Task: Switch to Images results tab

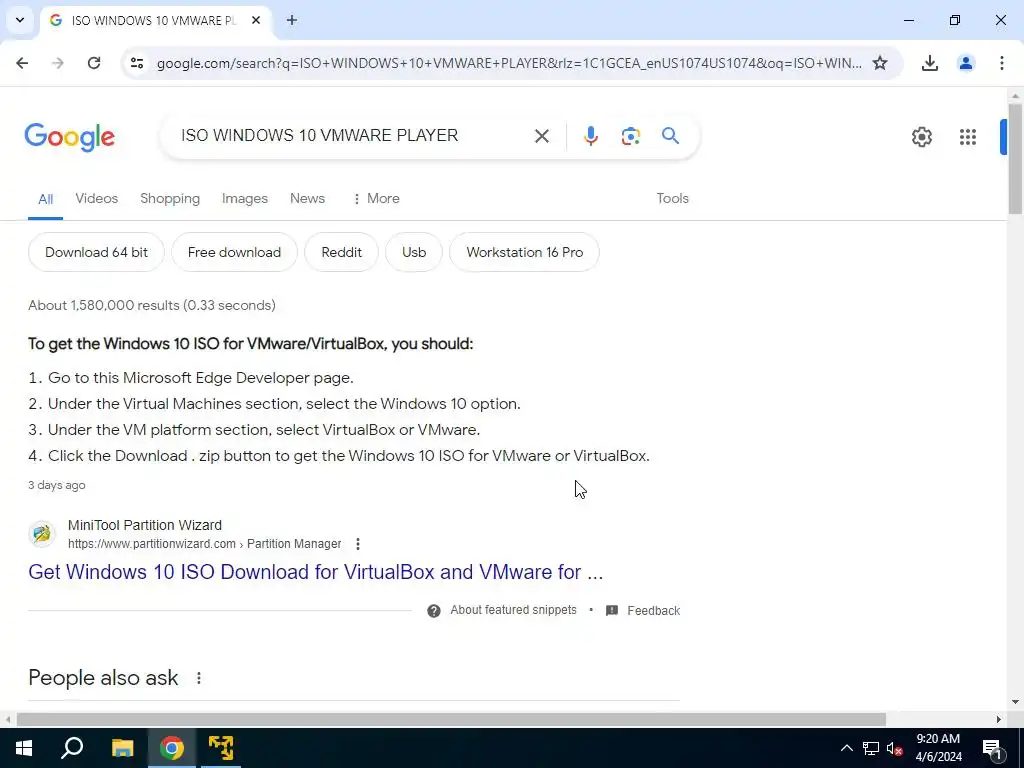Action: click(245, 199)
